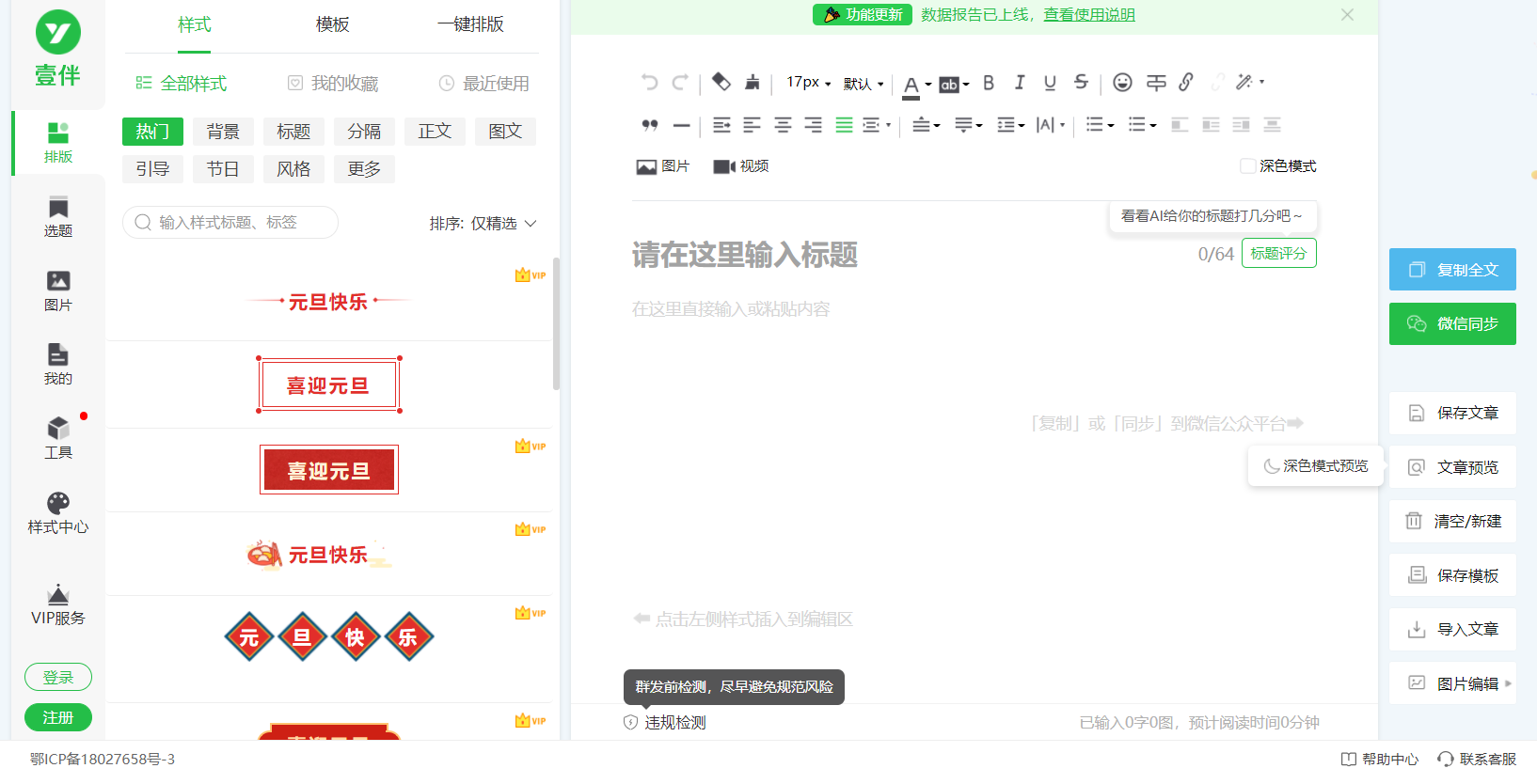Insert a horizontal divider line
The height and width of the screenshot is (784, 1537).
pyautogui.click(x=682, y=125)
